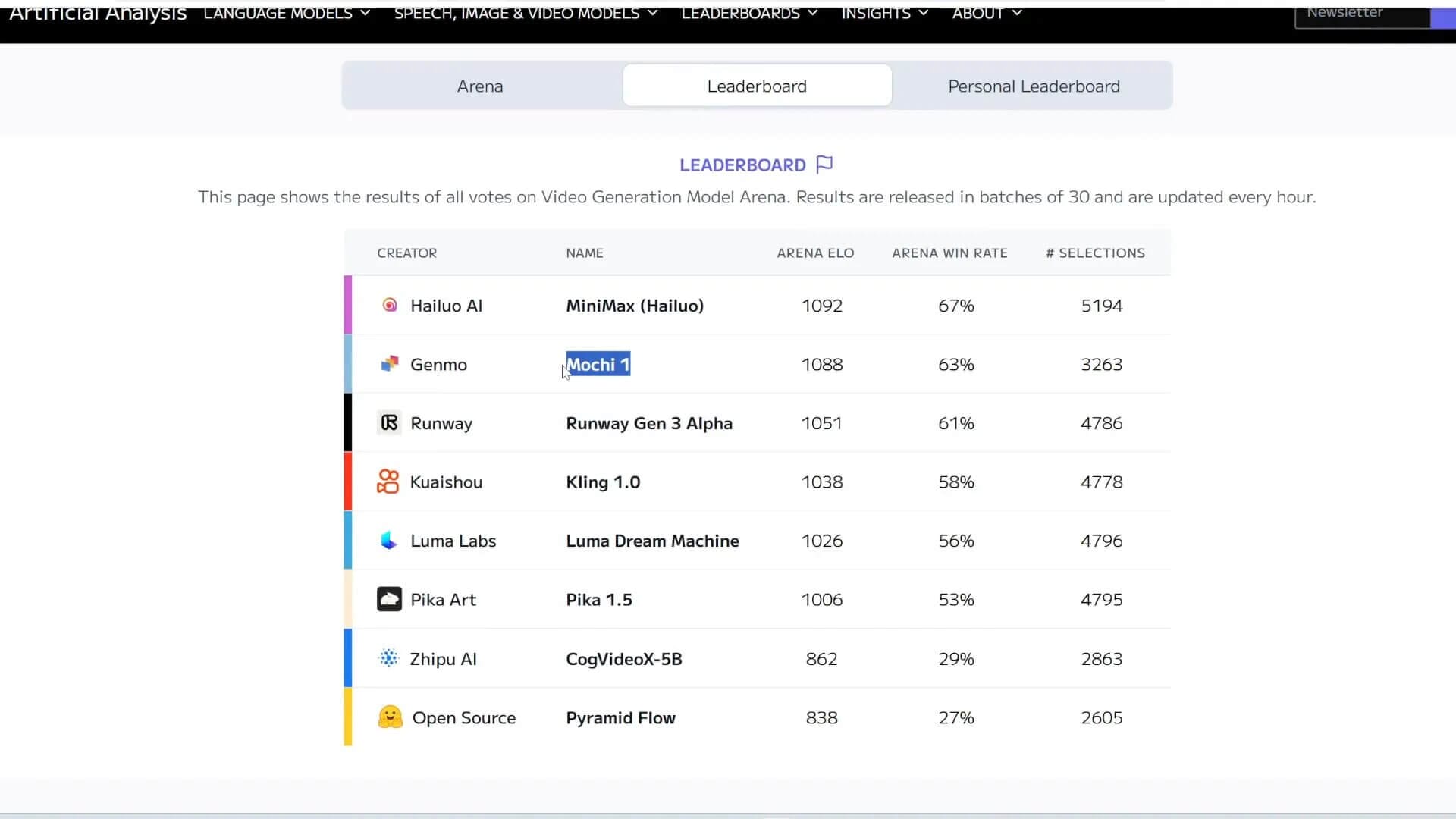Click the Luma Labs creator logo
Viewport: 1456px width, 819px height.
tap(388, 541)
